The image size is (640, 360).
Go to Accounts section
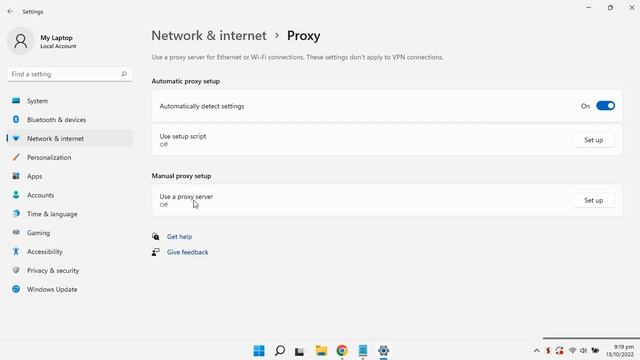[x=40, y=195]
